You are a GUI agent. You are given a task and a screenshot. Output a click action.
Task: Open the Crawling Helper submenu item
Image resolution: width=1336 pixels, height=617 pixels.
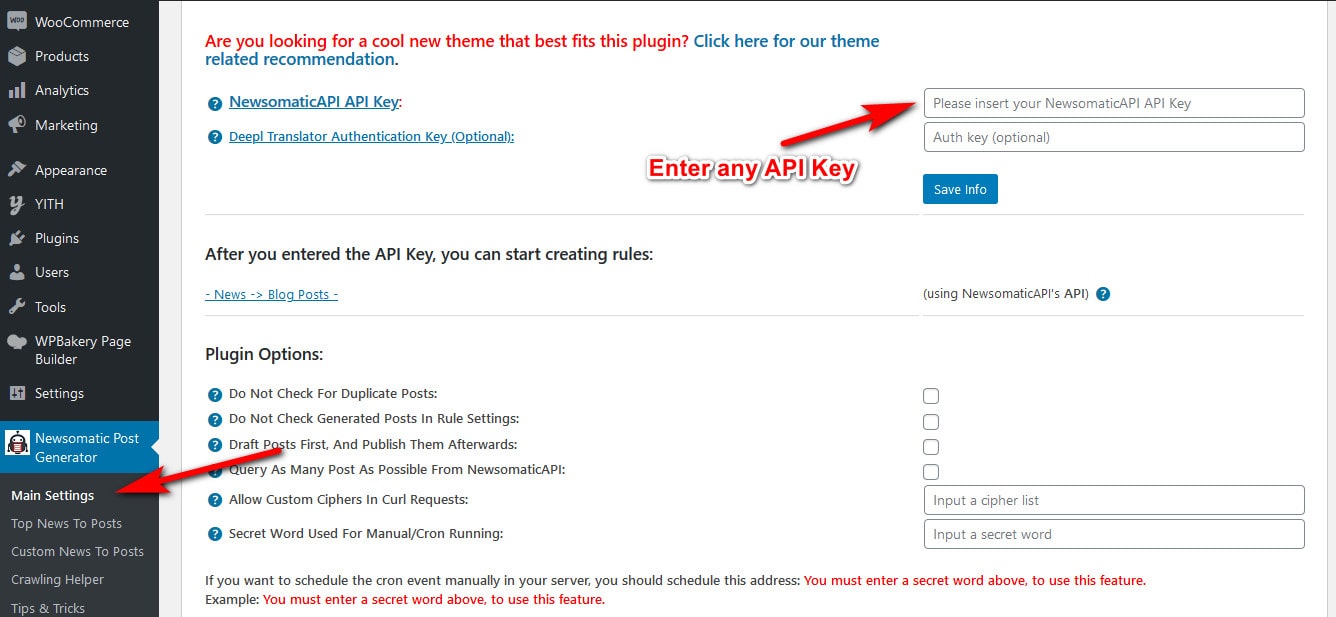tap(57, 579)
